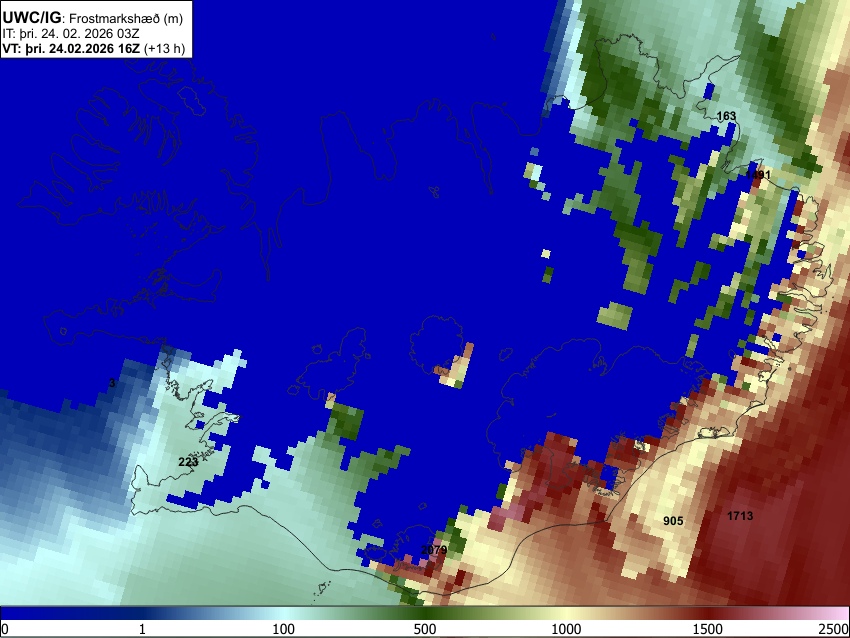Click the title text 'UWC/IG: Frostmarkshæð (m)'

pos(93,17)
